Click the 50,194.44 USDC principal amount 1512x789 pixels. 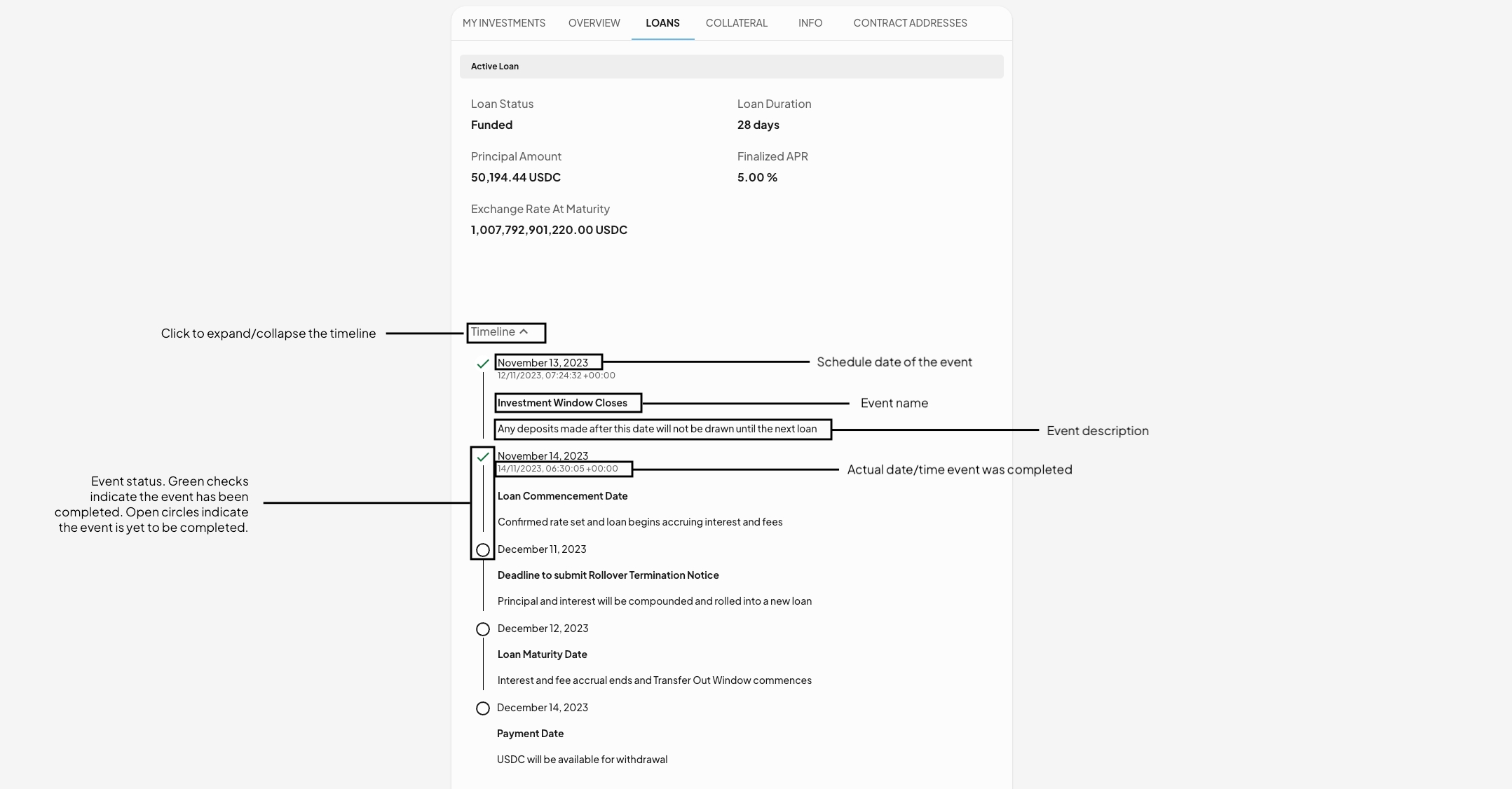pos(516,177)
